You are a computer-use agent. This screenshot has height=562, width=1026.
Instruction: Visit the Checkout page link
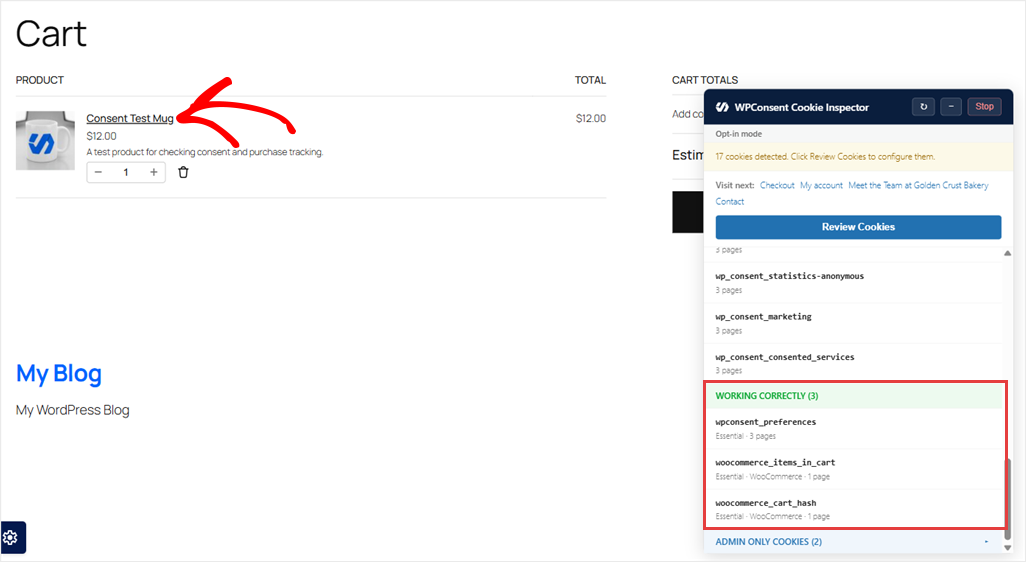[x=777, y=185]
